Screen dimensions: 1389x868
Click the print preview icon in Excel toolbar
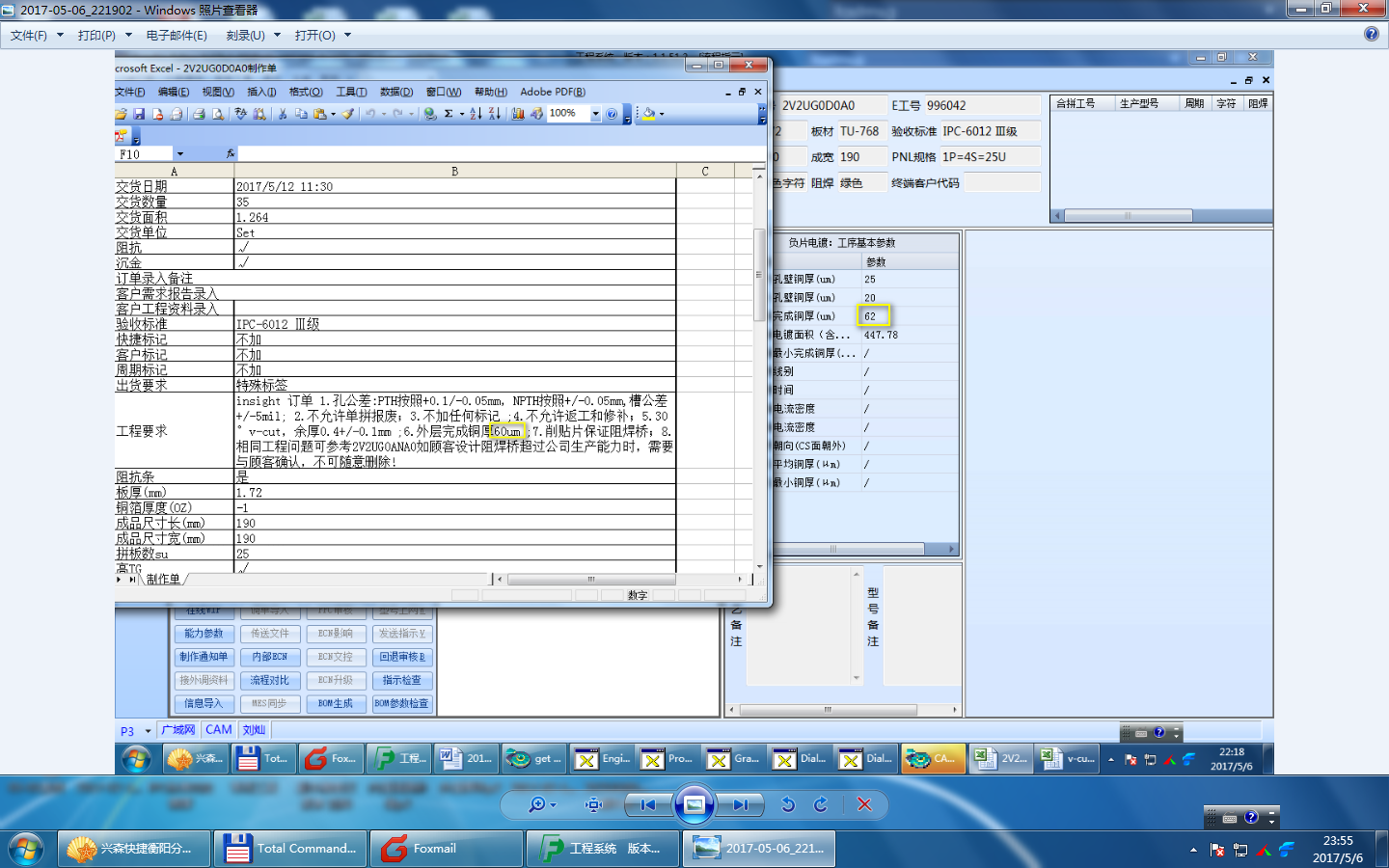click(x=218, y=114)
